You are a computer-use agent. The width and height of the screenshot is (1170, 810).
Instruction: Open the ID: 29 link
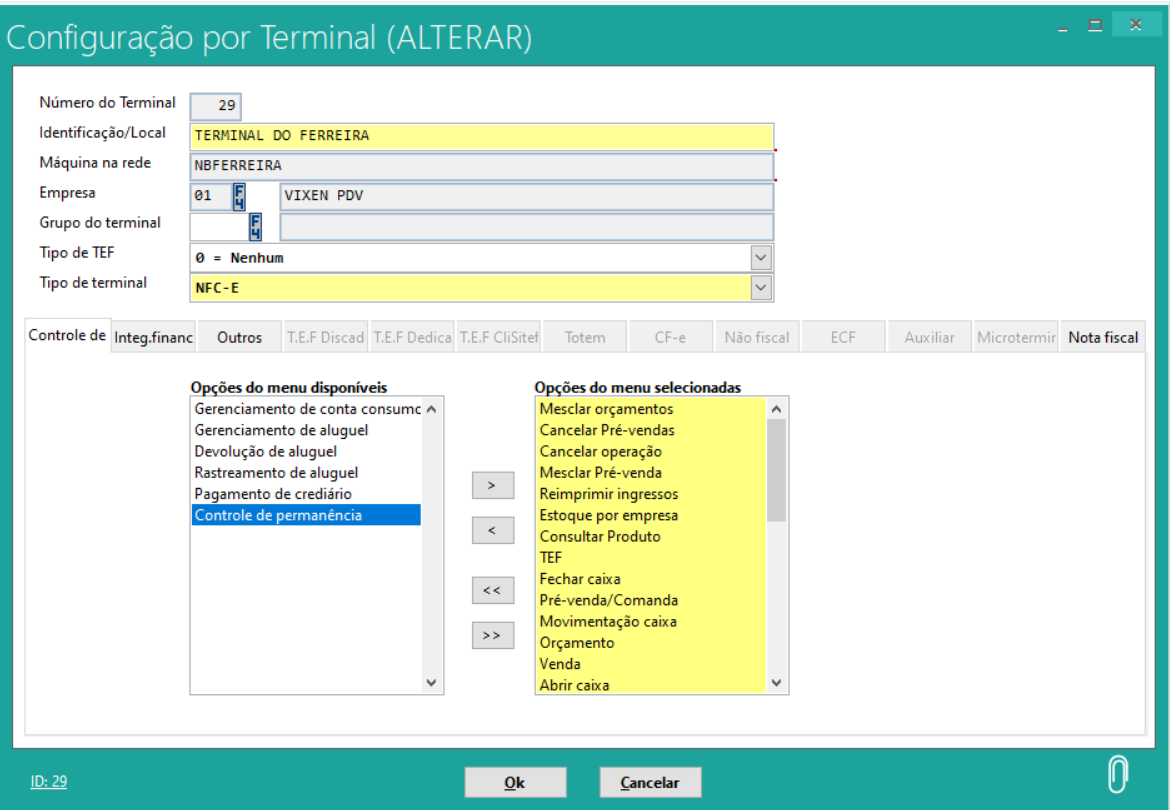[48, 782]
